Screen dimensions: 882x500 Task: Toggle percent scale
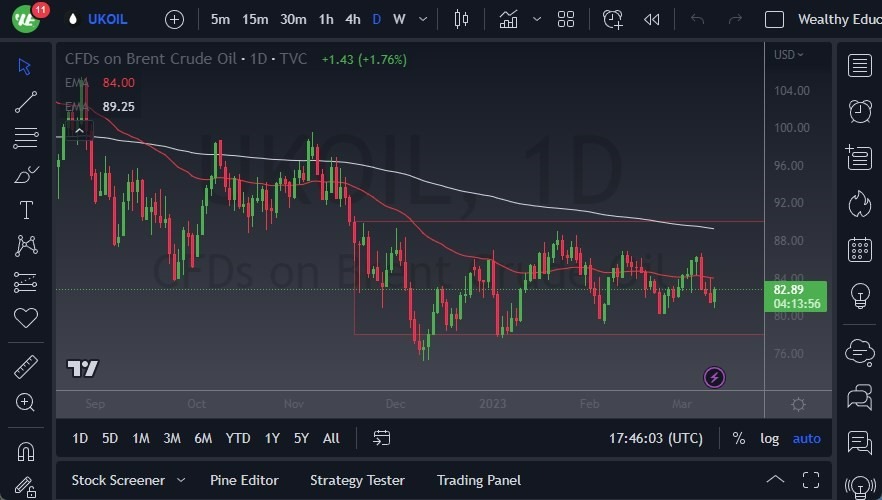click(x=738, y=438)
